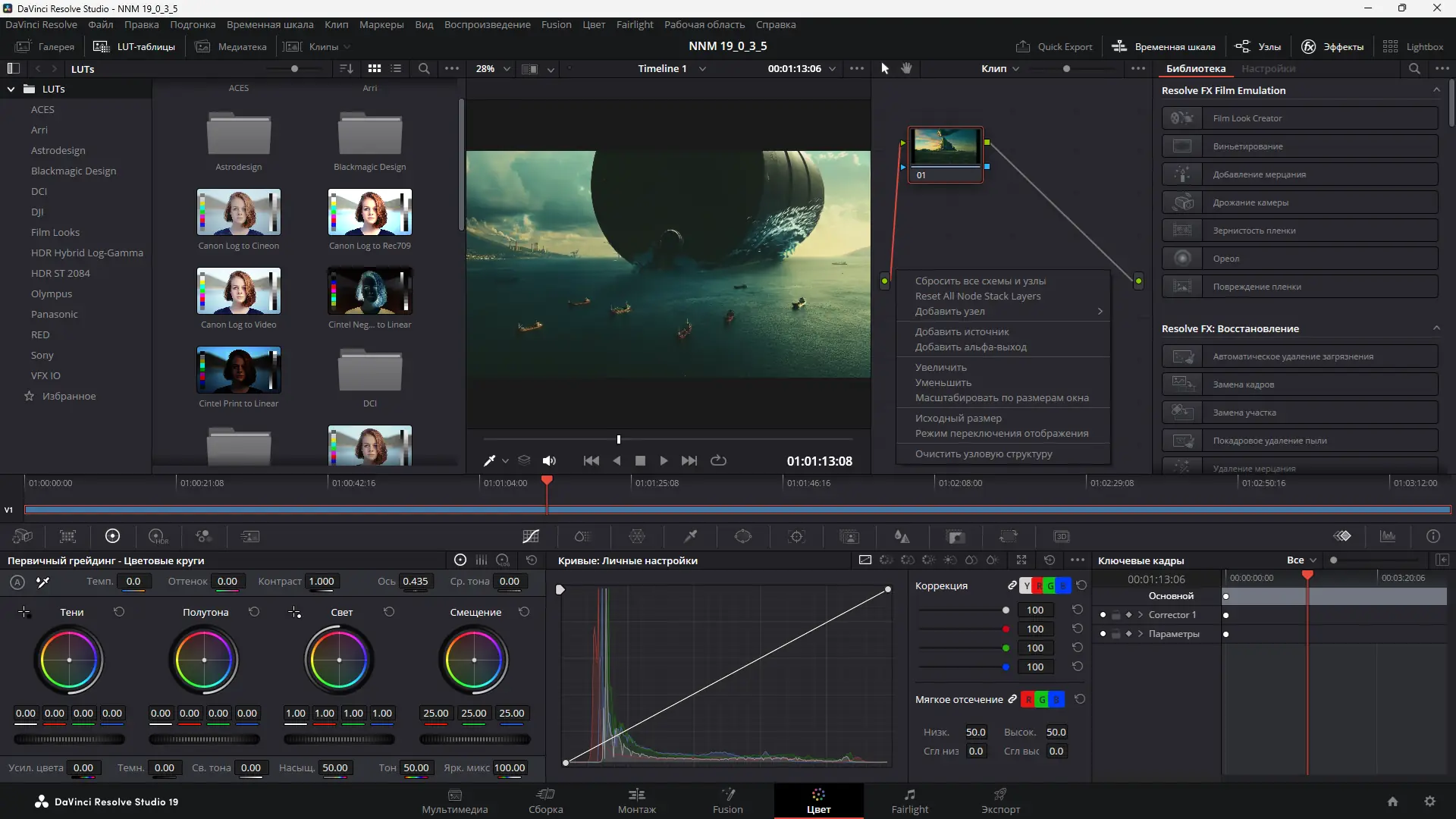
Task: Click the Quick Export button
Action: click(1054, 46)
